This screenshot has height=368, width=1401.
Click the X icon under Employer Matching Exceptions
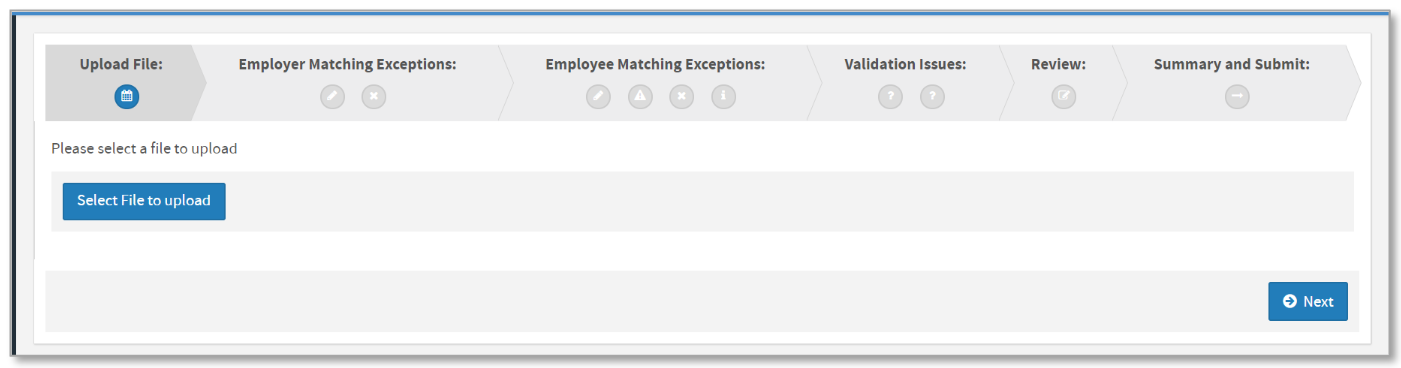[374, 97]
